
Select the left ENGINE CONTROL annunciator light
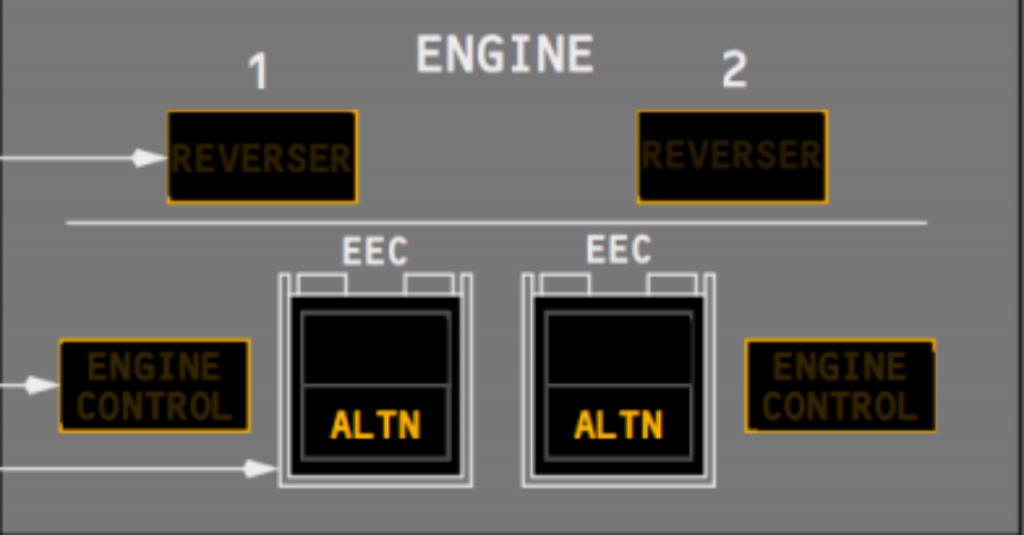pyautogui.click(x=155, y=385)
